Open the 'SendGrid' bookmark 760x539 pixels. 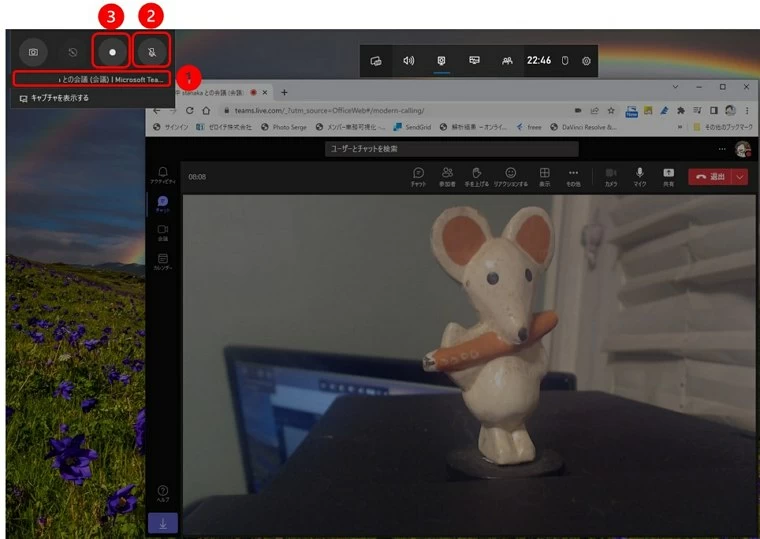tap(412, 127)
